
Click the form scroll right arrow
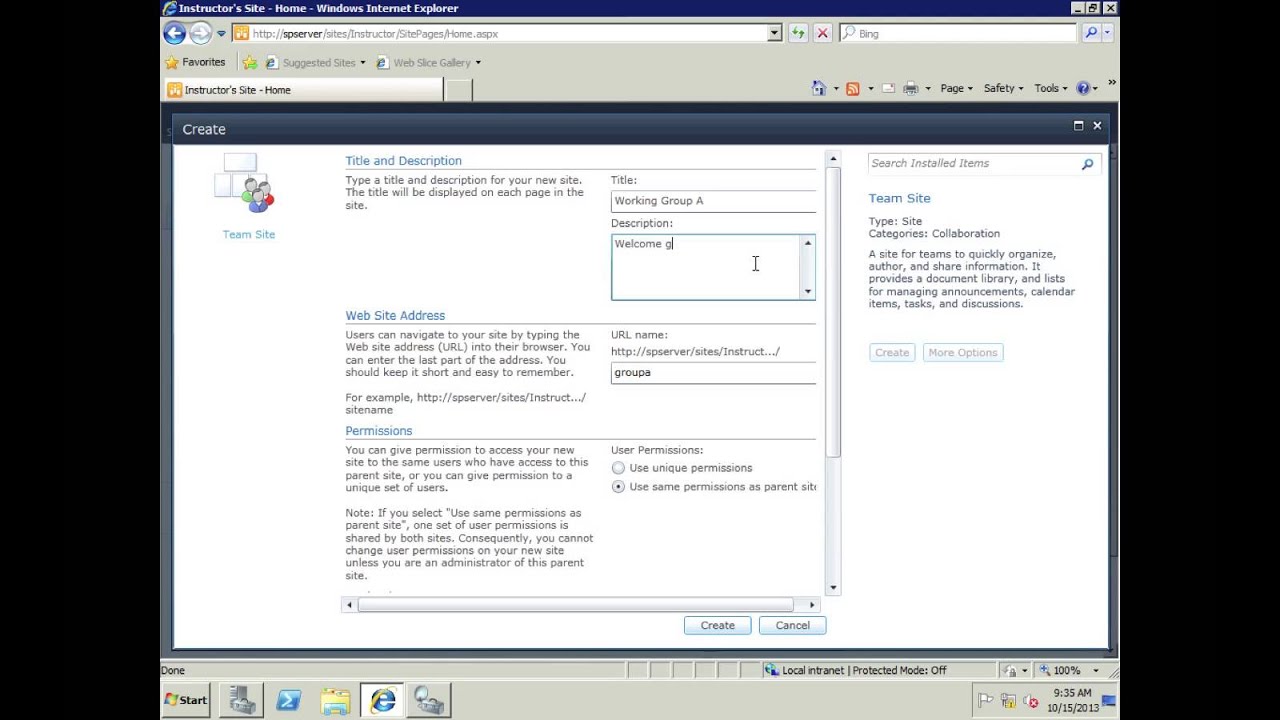[812, 604]
